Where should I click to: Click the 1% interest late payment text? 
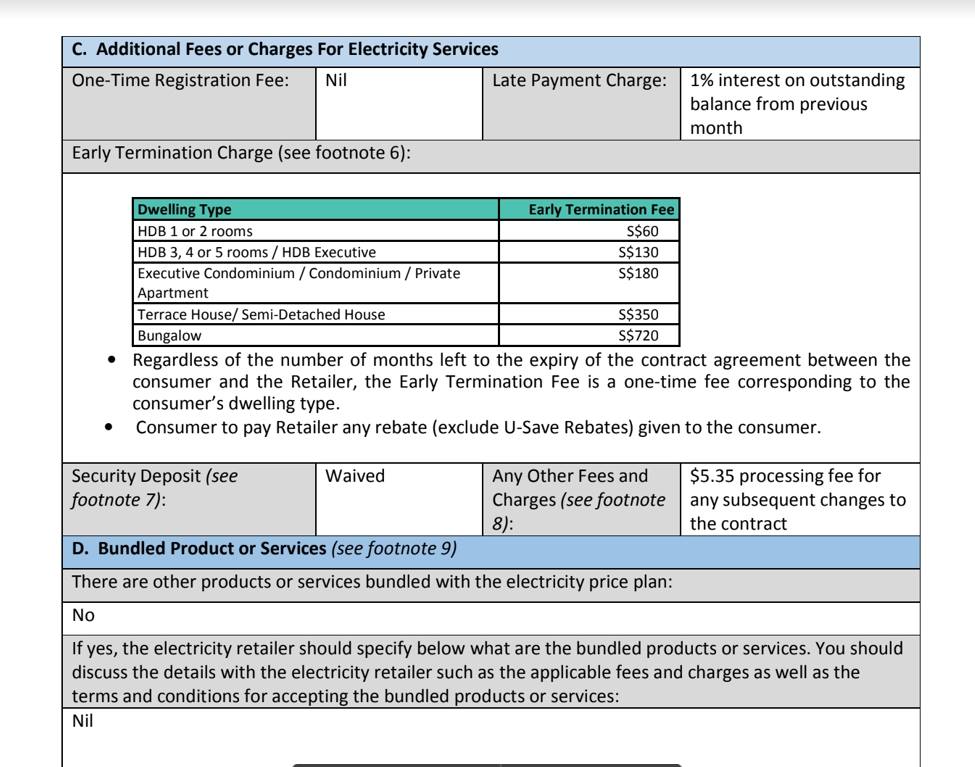click(797, 104)
